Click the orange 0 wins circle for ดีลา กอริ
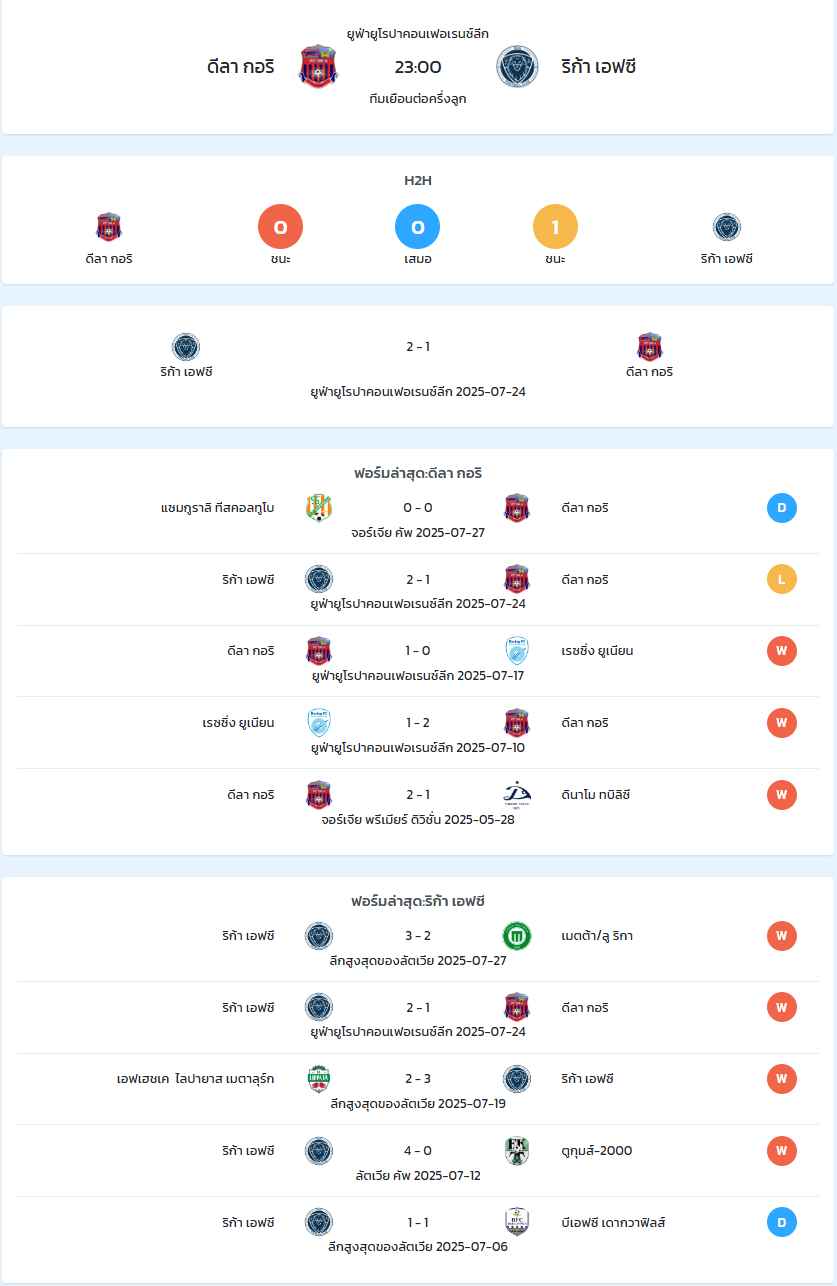Image resolution: width=837 pixels, height=1286 pixels. [280, 227]
